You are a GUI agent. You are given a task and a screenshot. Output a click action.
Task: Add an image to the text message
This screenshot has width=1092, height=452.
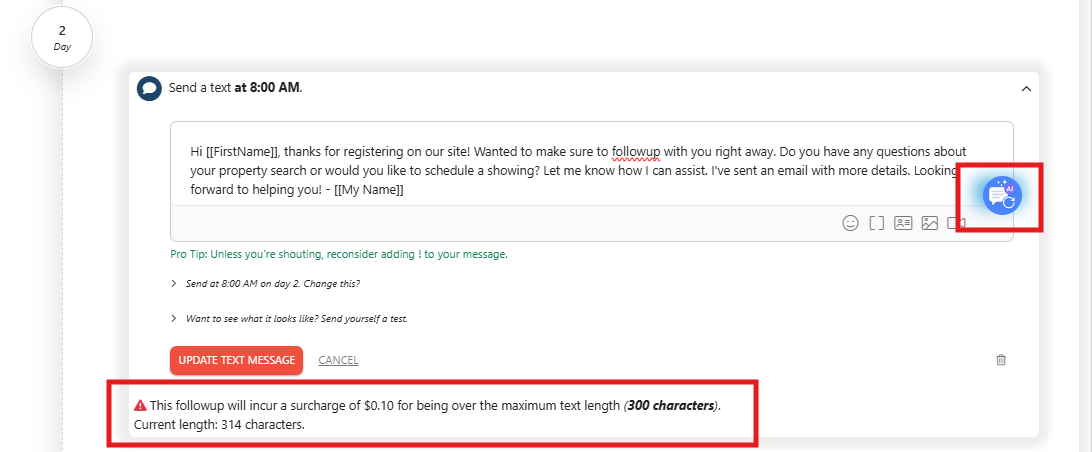930,223
